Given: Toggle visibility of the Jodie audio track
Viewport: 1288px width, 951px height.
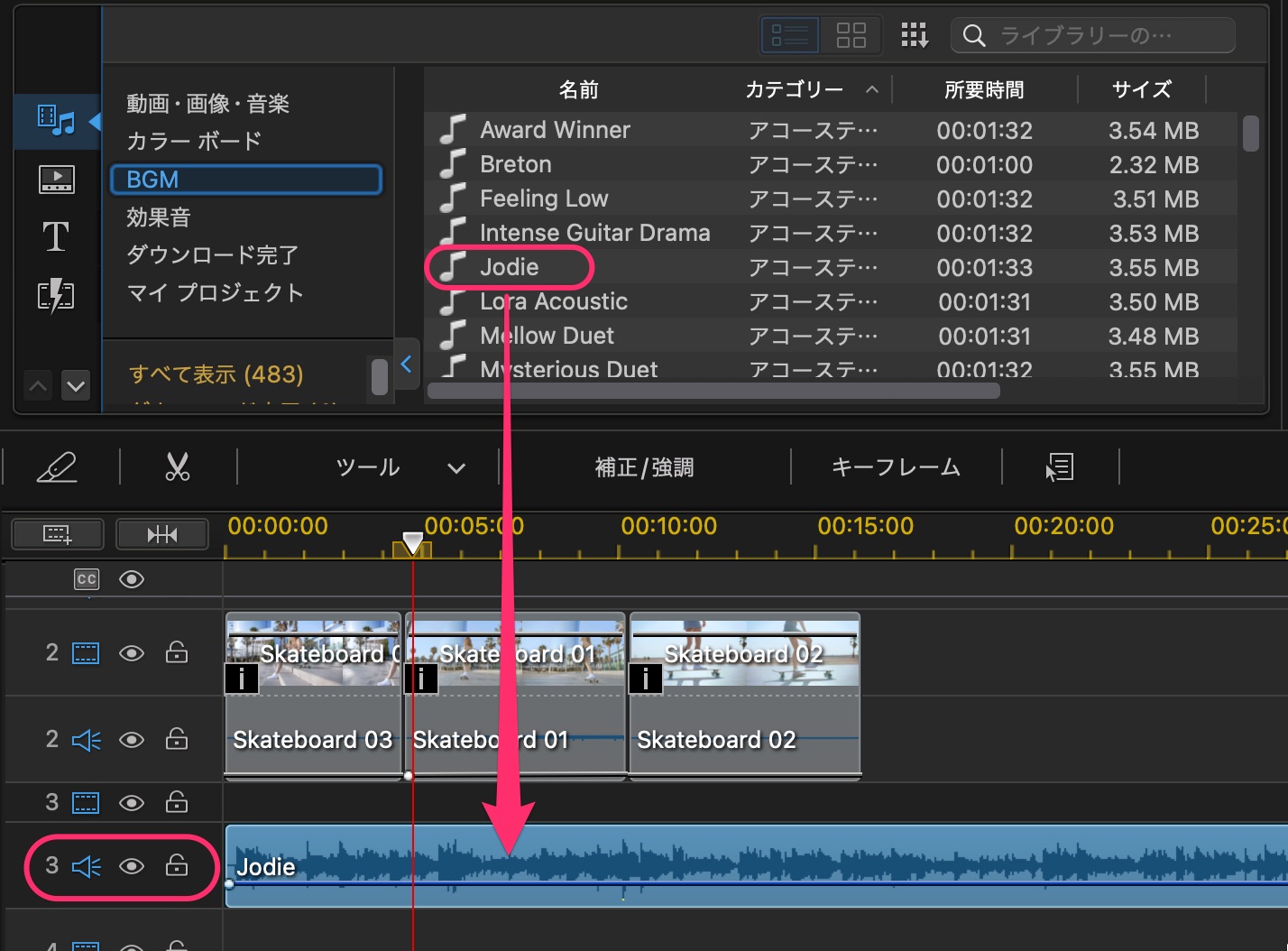Looking at the screenshot, I should pos(132,866).
